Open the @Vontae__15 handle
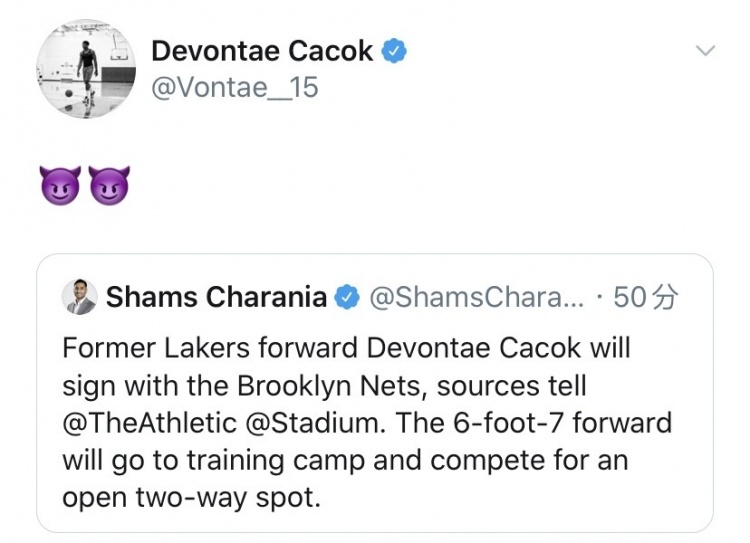The width and height of the screenshot is (750, 543). (234, 88)
